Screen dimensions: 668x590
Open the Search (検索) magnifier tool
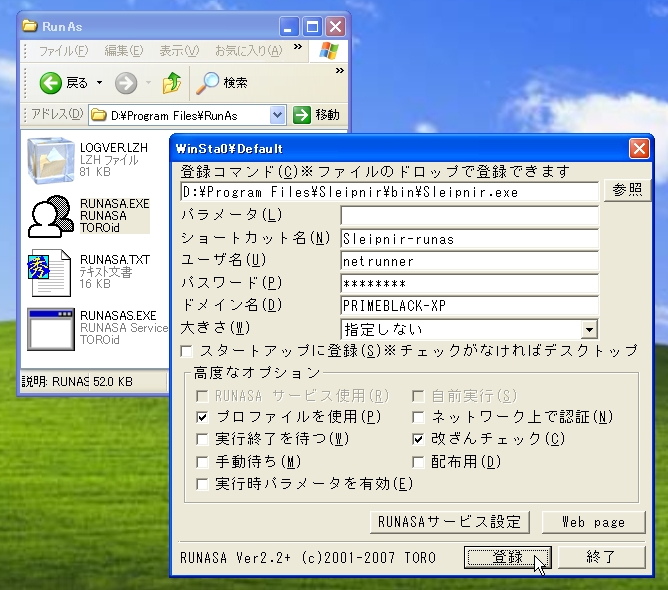click(x=209, y=82)
